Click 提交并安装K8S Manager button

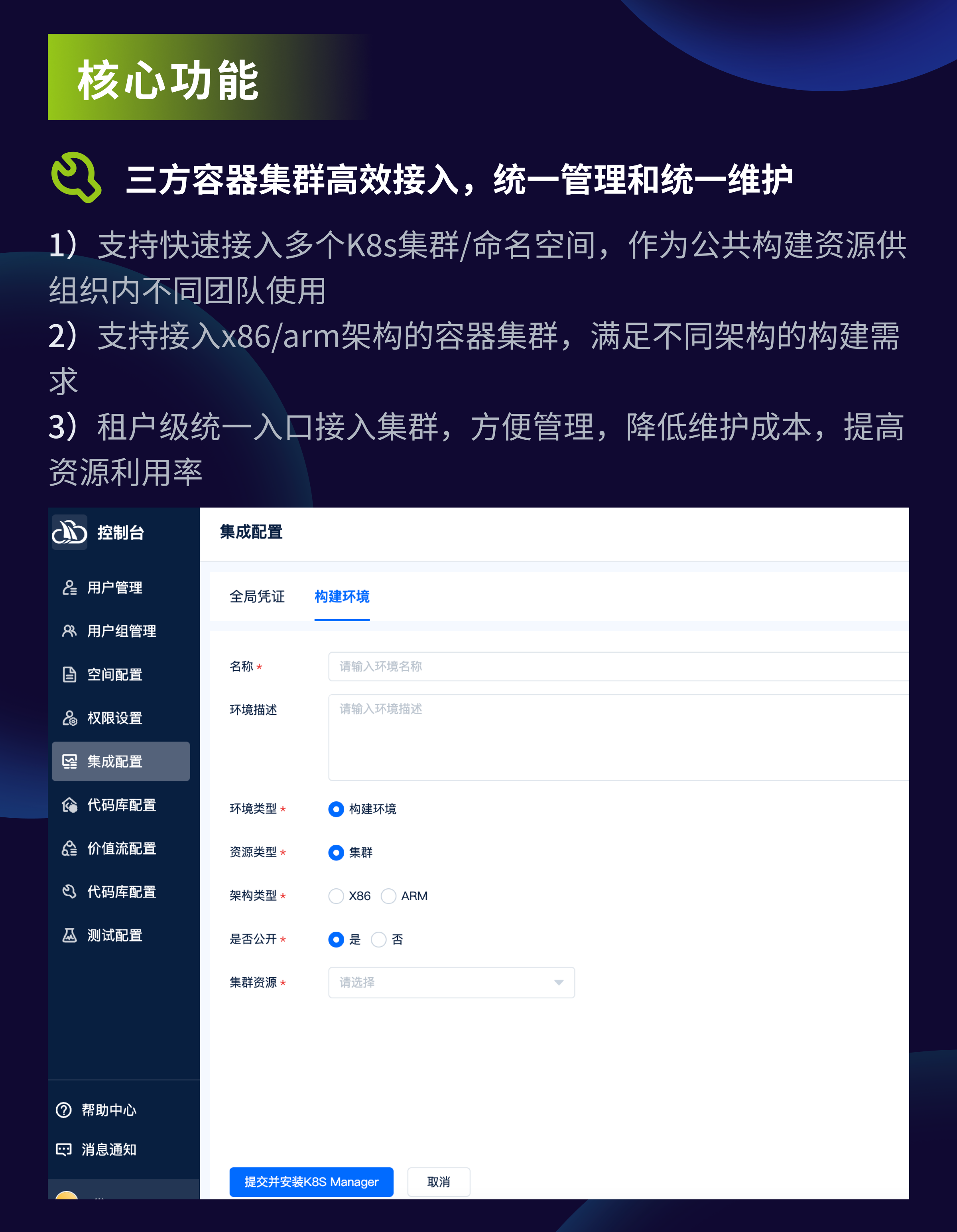(x=311, y=1181)
